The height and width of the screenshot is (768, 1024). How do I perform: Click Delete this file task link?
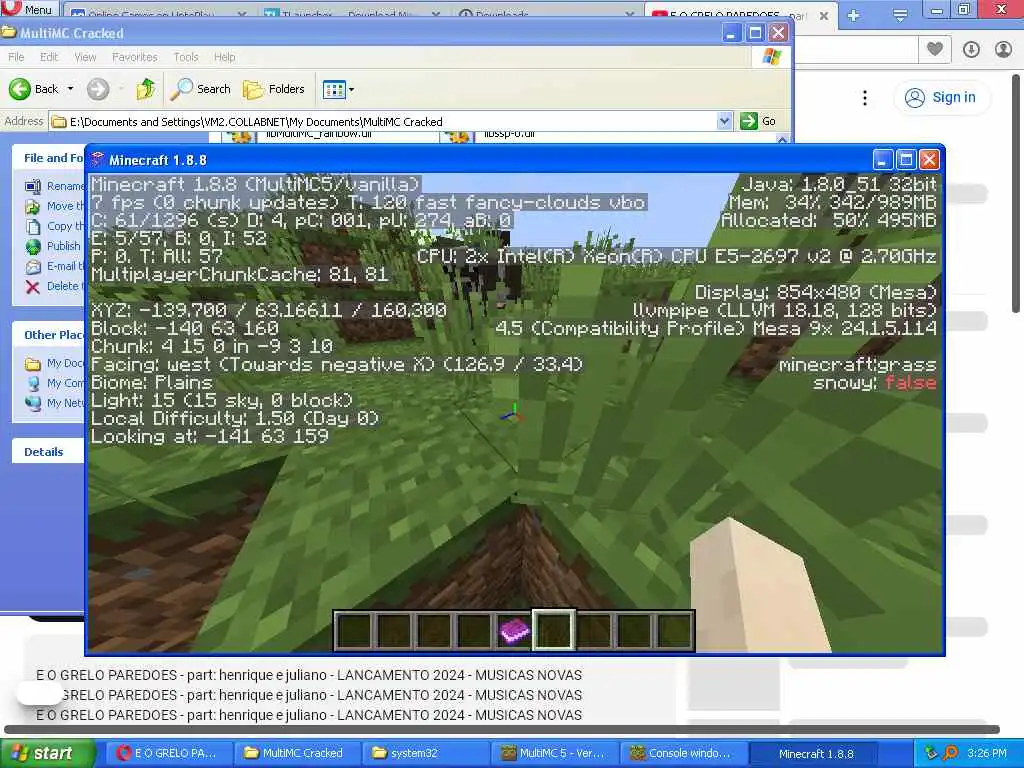(x=52, y=286)
